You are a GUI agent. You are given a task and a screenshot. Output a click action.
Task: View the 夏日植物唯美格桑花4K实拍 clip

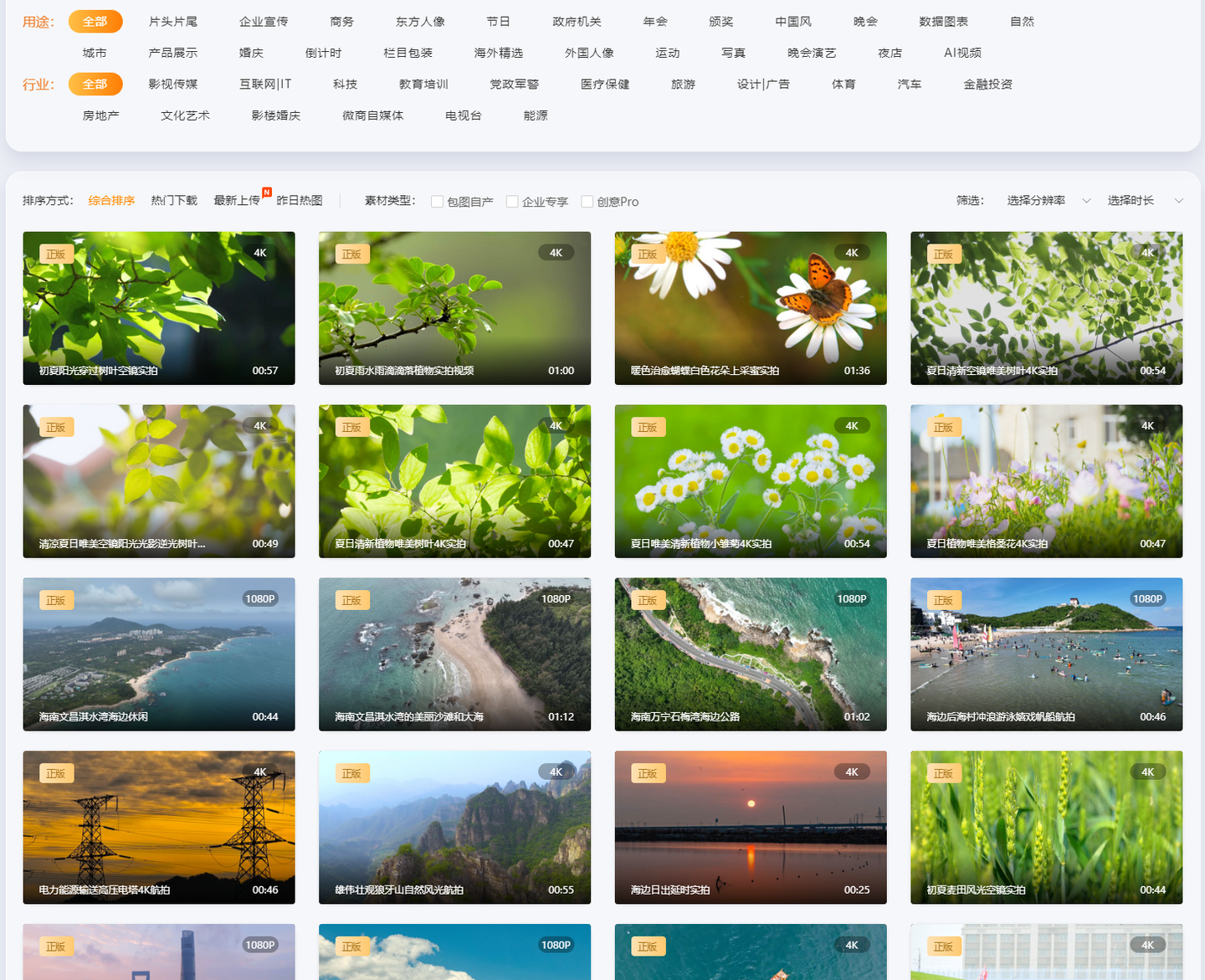[x=1046, y=481]
